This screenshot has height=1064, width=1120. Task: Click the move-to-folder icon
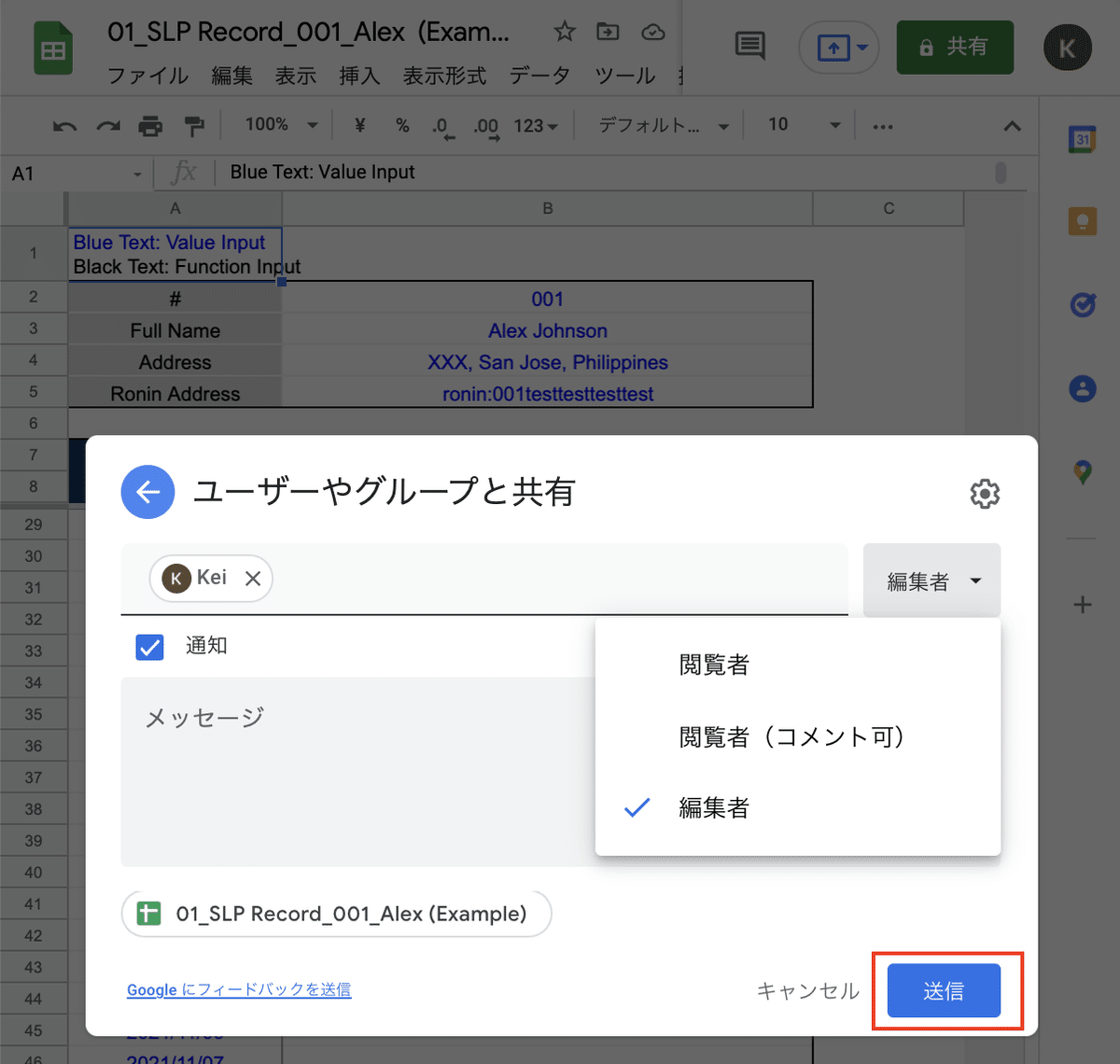point(608,32)
